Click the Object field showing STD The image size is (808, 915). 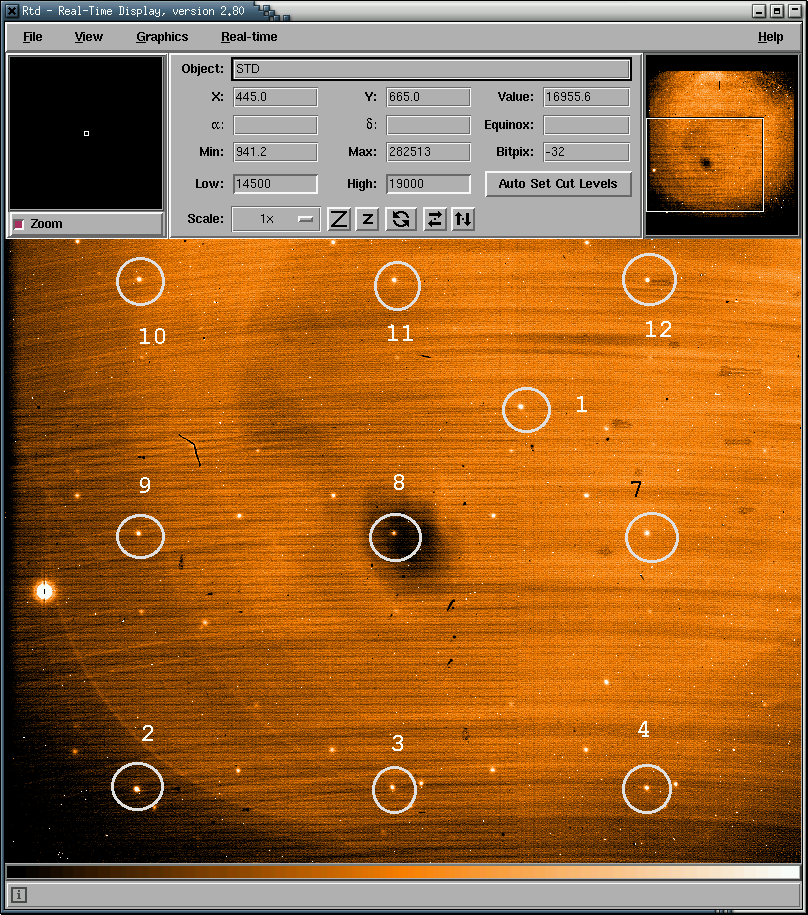pos(431,69)
